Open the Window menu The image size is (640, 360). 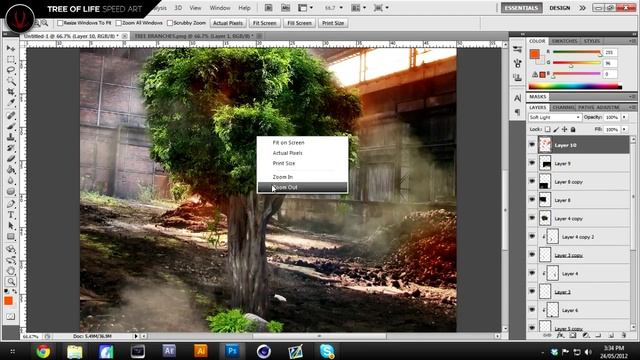pos(220,8)
